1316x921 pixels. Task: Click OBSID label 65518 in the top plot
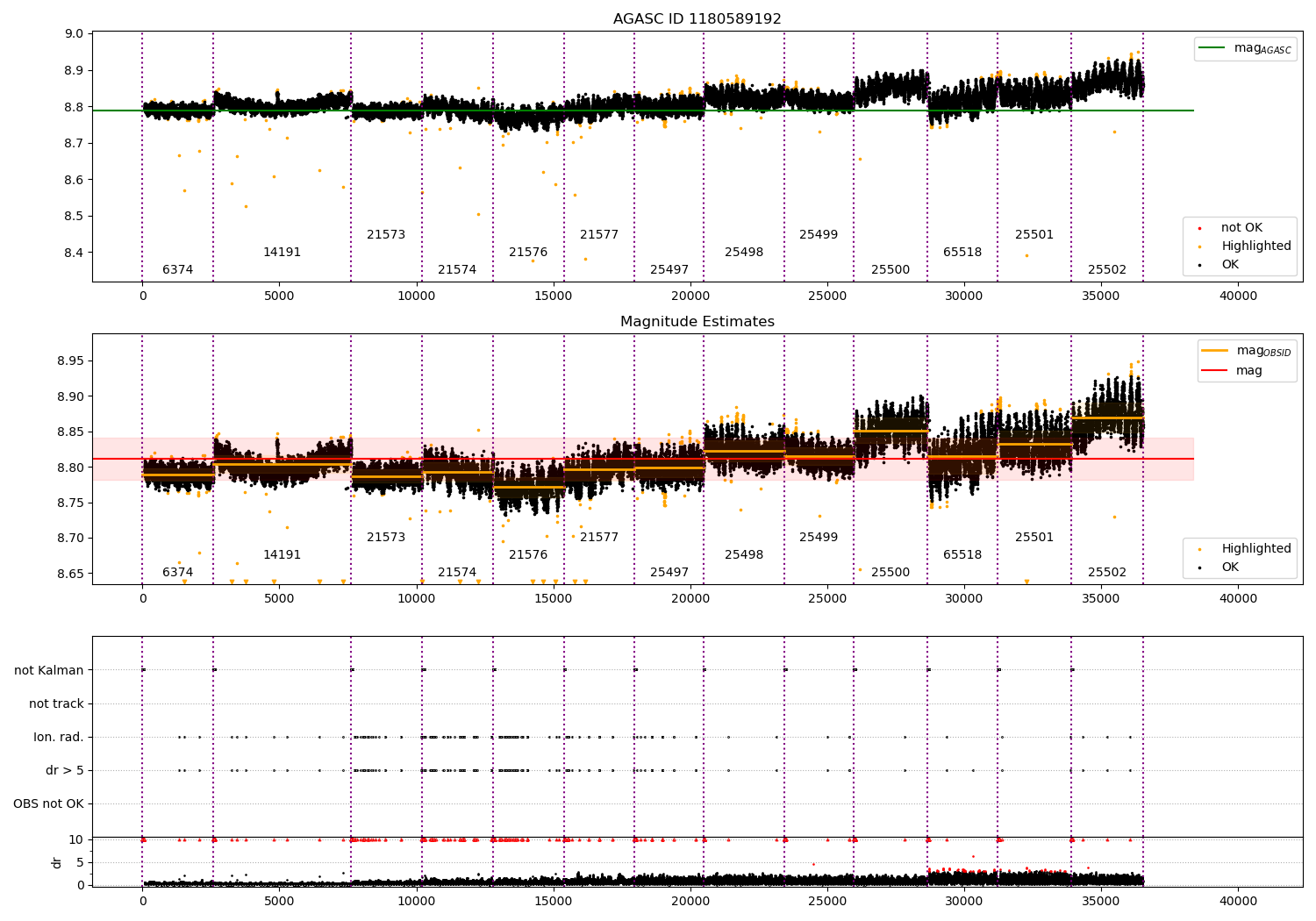pyautogui.click(x=962, y=253)
